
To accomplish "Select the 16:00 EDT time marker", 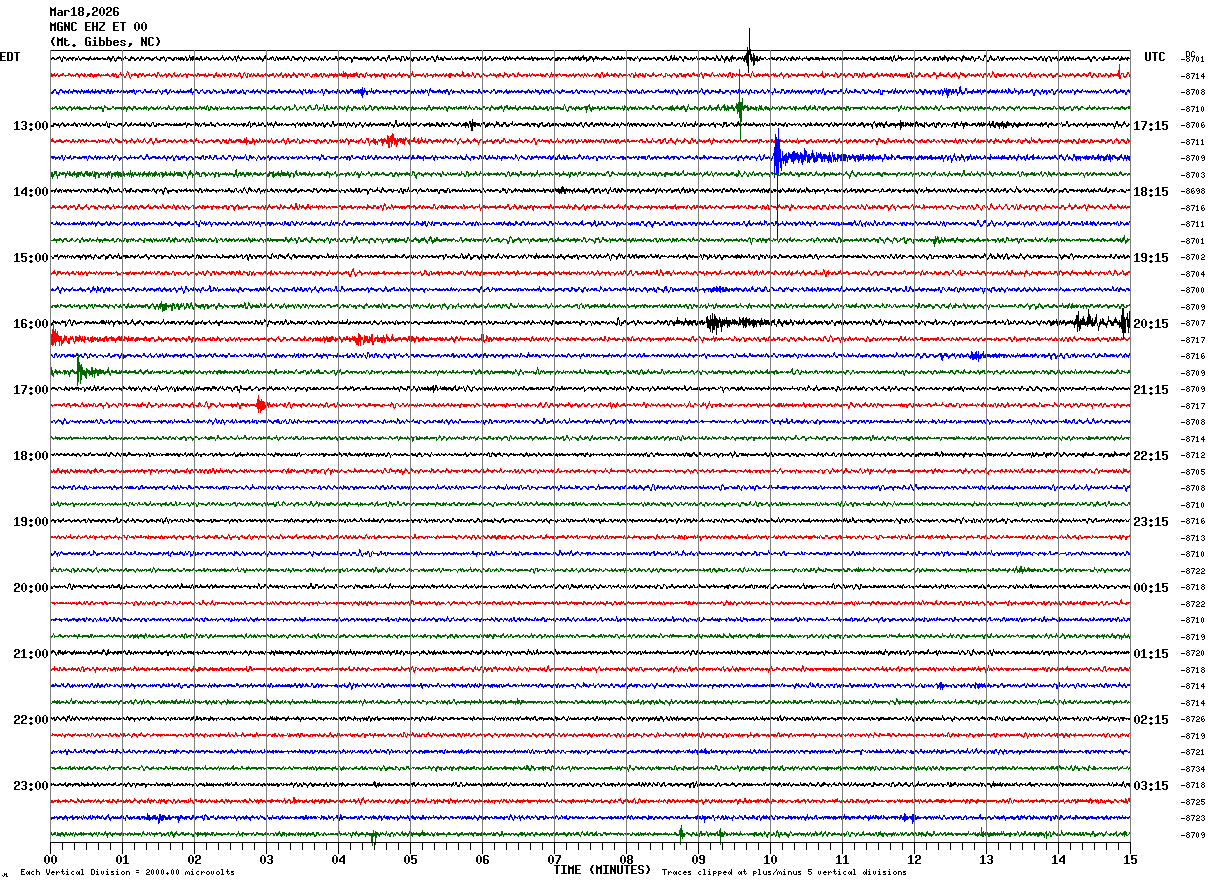I will tap(31, 324).
